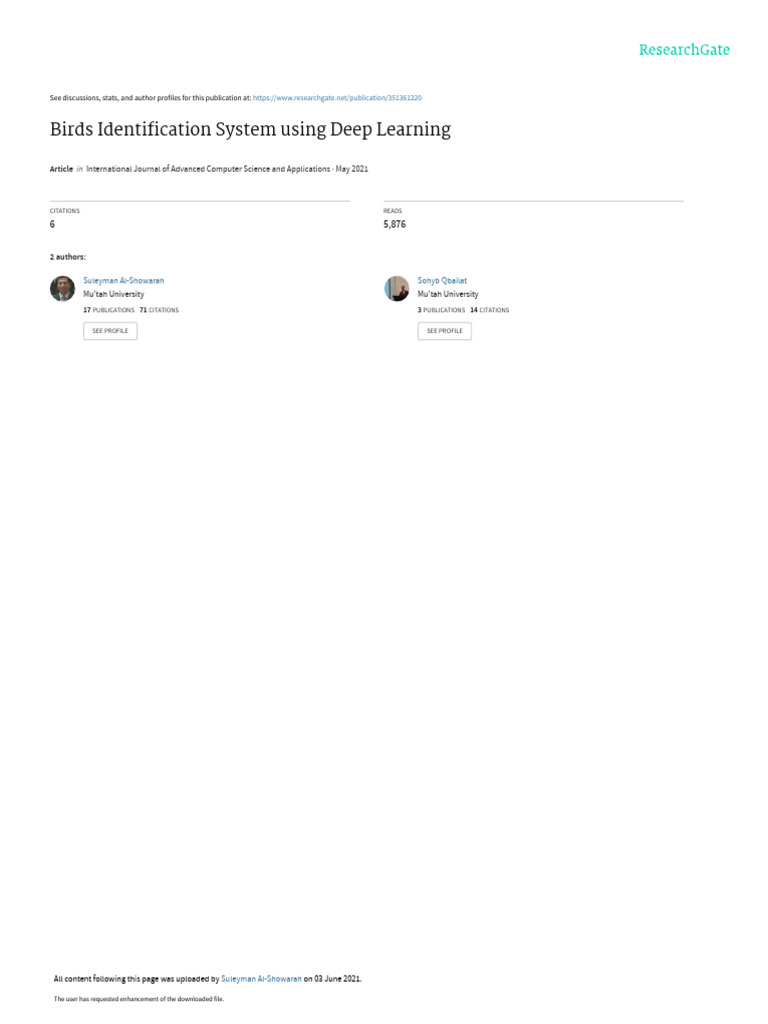Click the citations count 6

click(52, 224)
